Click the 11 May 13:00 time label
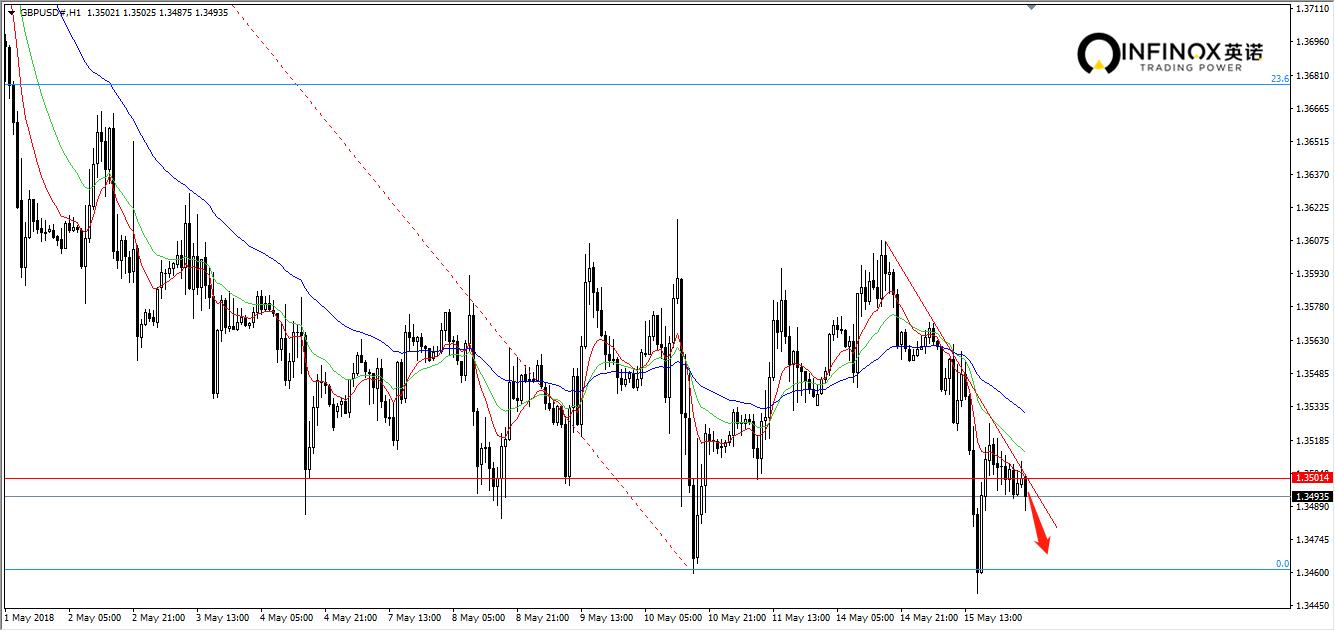This screenshot has height=631, width=1335. point(800,618)
